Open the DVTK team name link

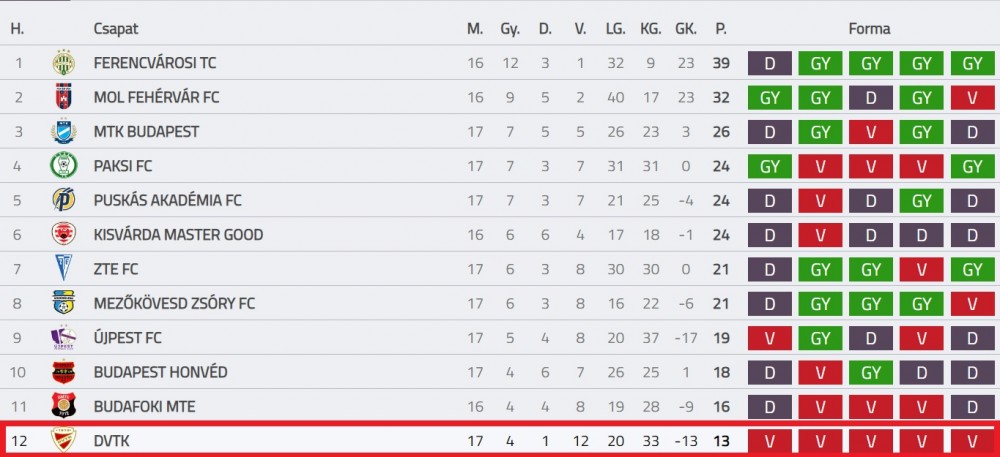[112, 440]
